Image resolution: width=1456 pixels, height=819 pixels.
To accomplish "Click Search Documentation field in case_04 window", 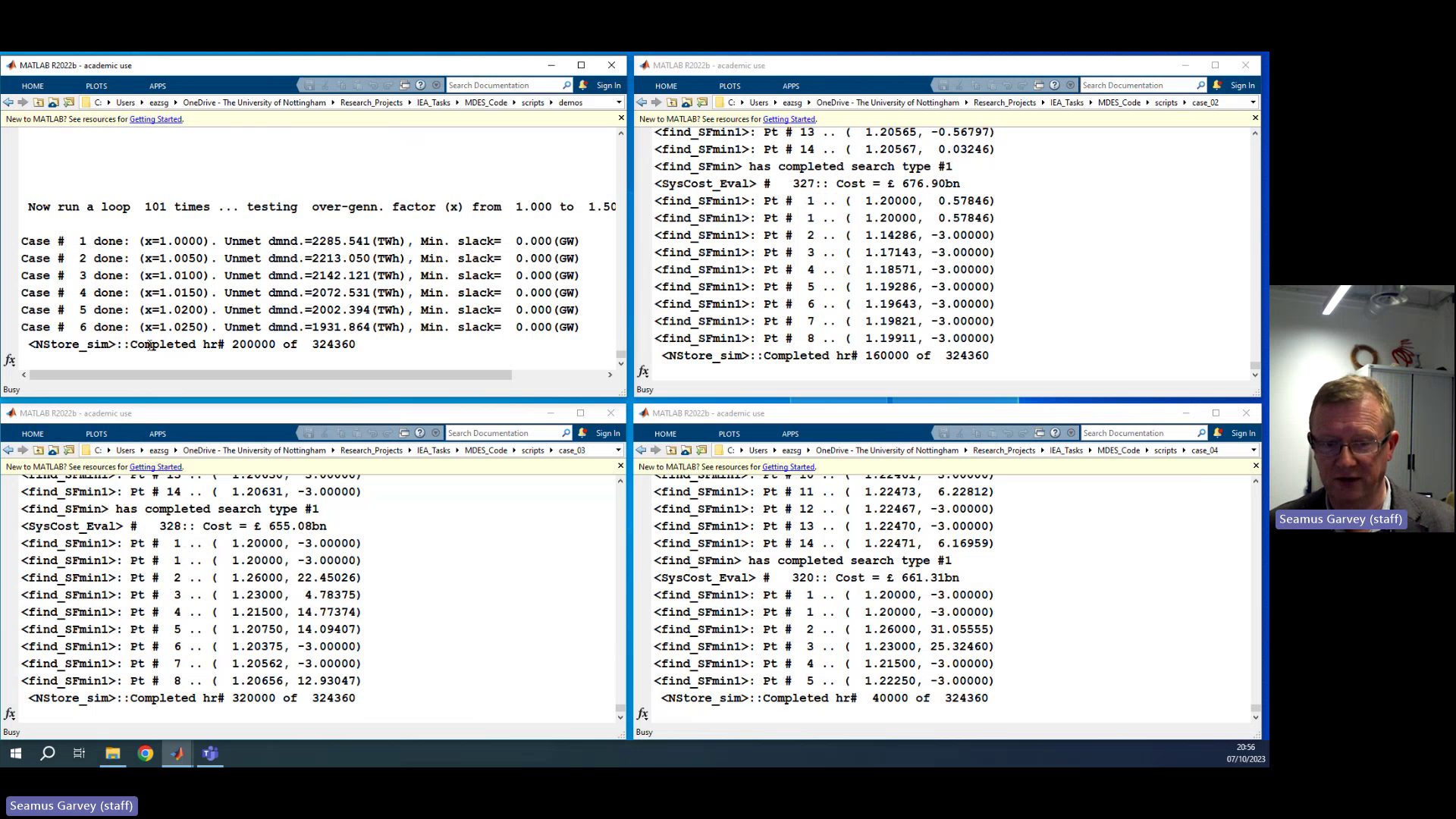I will pyautogui.click(x=1136, y=433).
